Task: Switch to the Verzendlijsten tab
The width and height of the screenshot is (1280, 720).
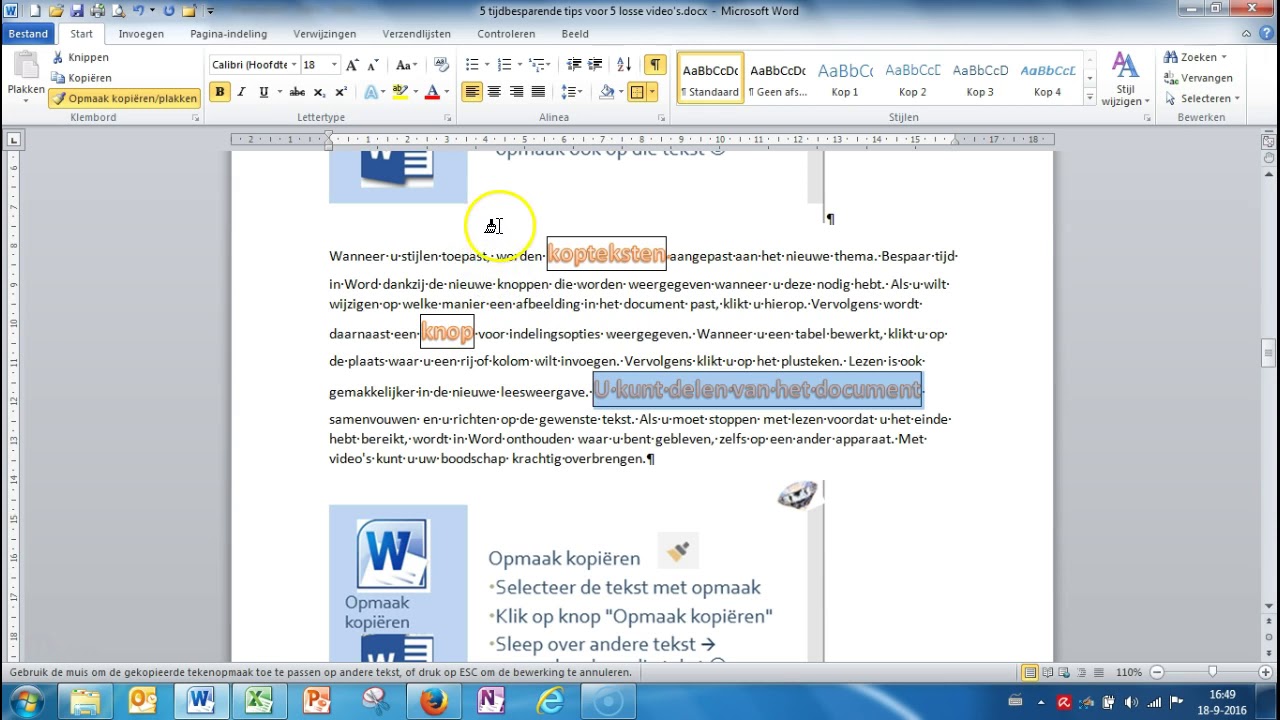Action: 417,34
